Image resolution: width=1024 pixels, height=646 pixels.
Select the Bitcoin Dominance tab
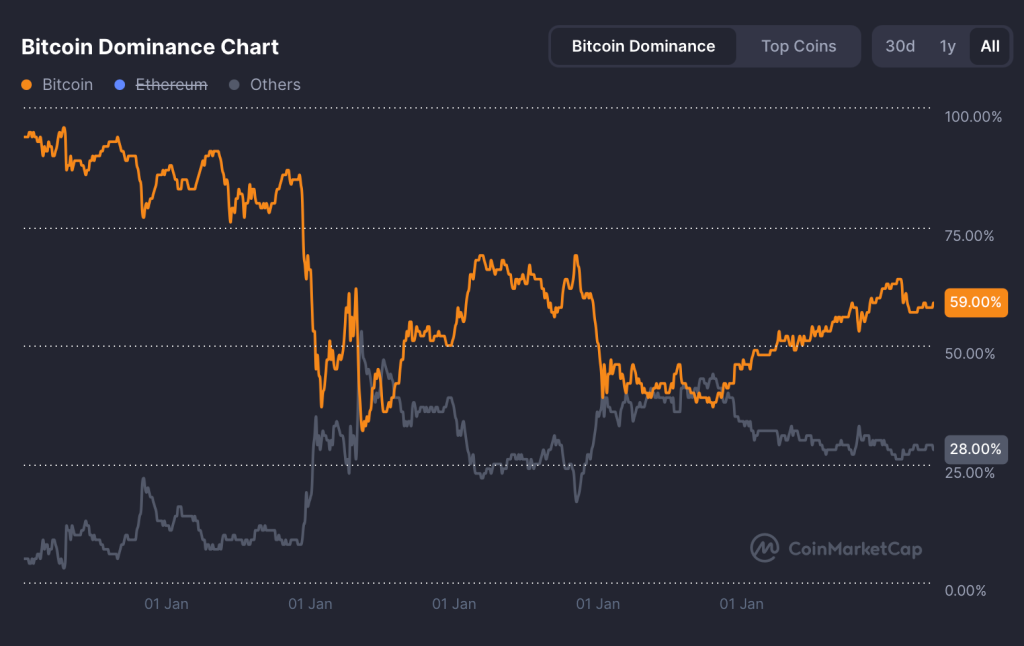[643, 46]
